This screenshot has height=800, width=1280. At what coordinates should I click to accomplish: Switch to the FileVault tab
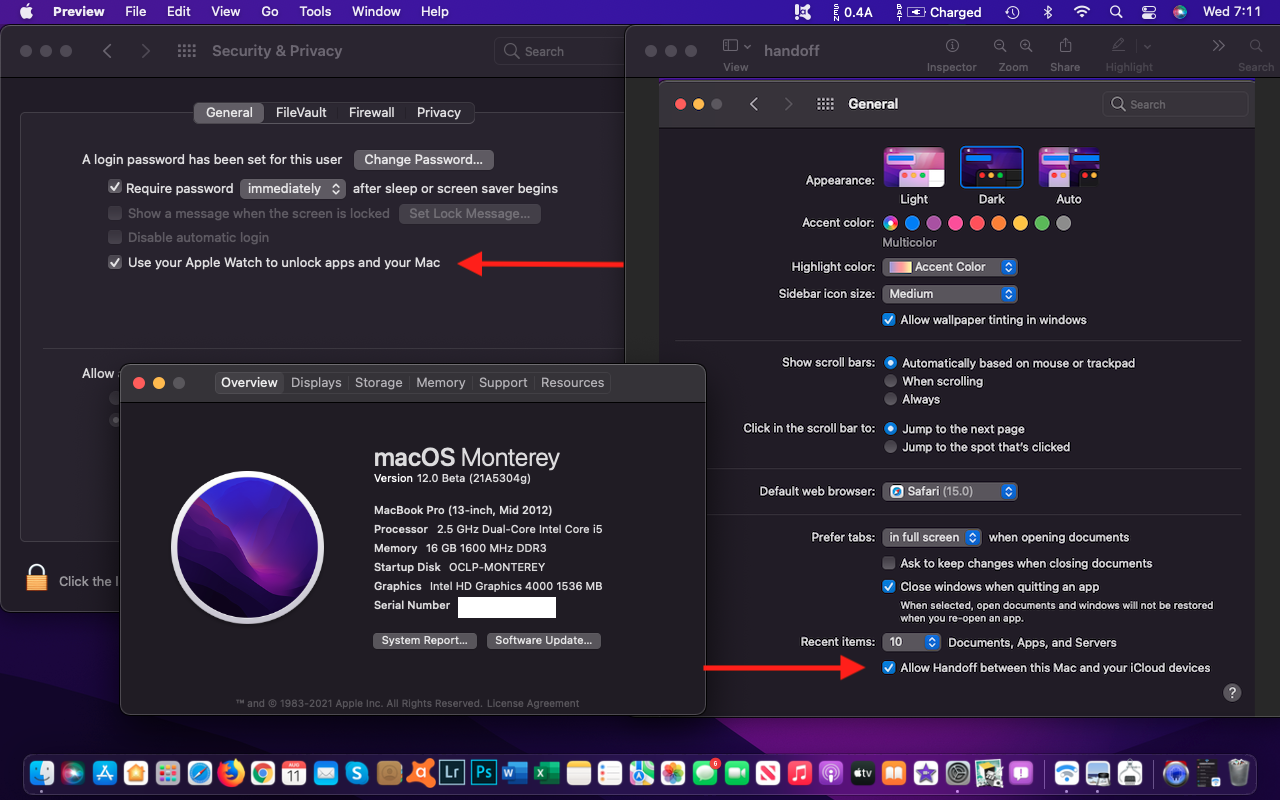click(x=301, y=113)
